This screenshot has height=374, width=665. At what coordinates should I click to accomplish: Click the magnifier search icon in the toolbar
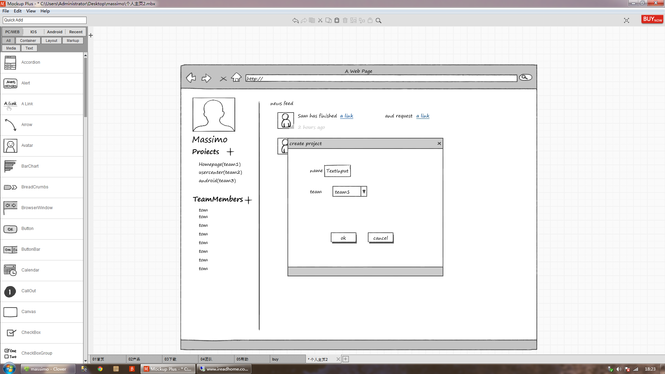[x=378, y=20]
